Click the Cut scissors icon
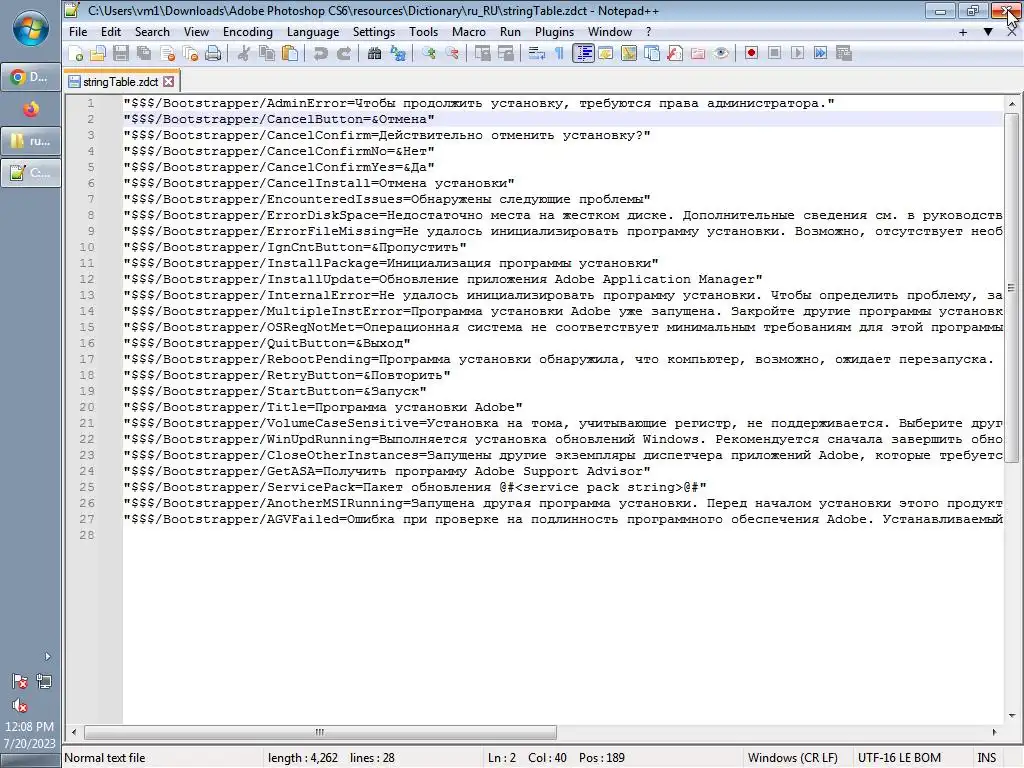The image size is (1024, 768). click(243, 54)
